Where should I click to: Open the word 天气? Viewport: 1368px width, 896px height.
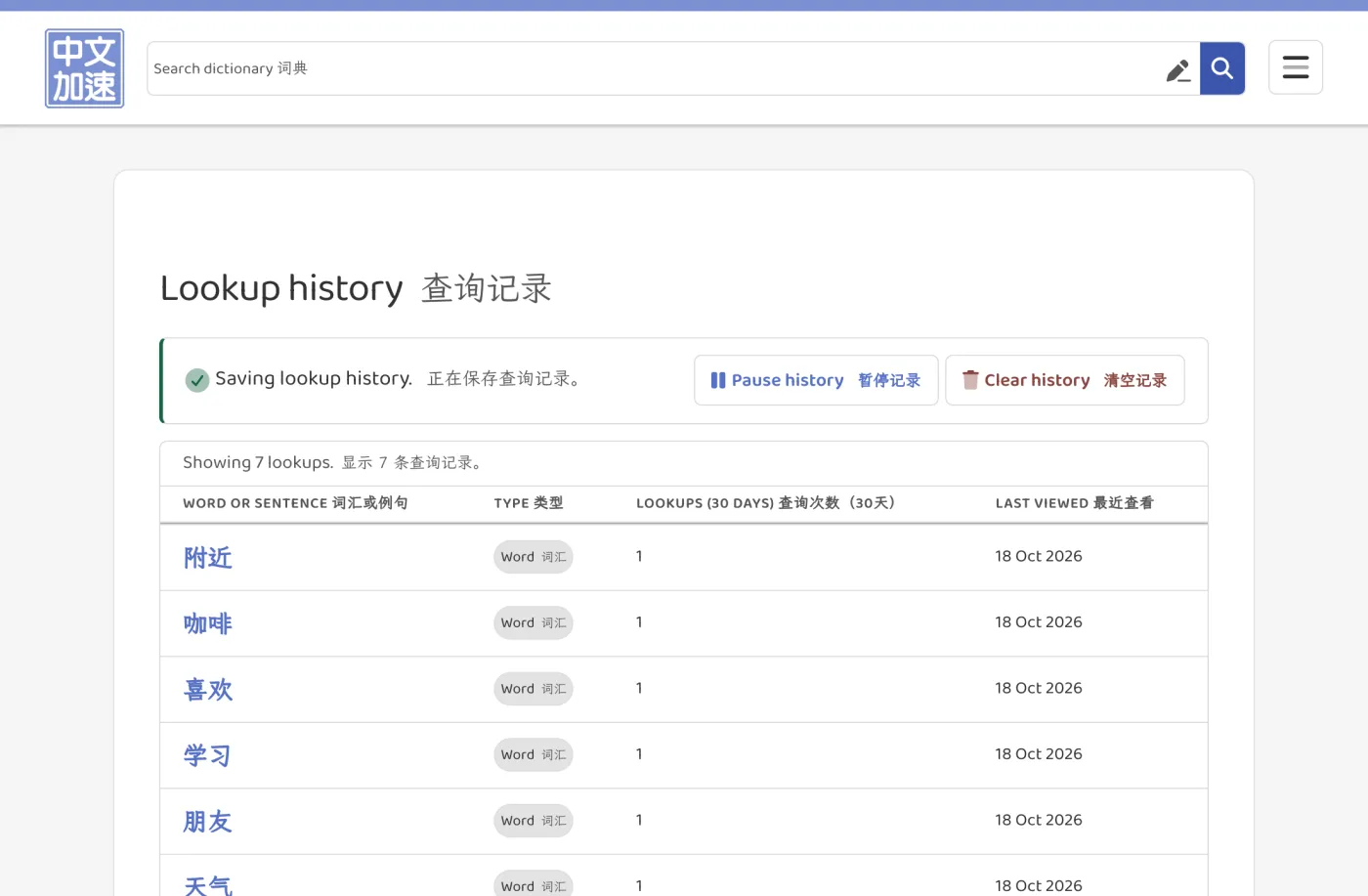(208, 885)
